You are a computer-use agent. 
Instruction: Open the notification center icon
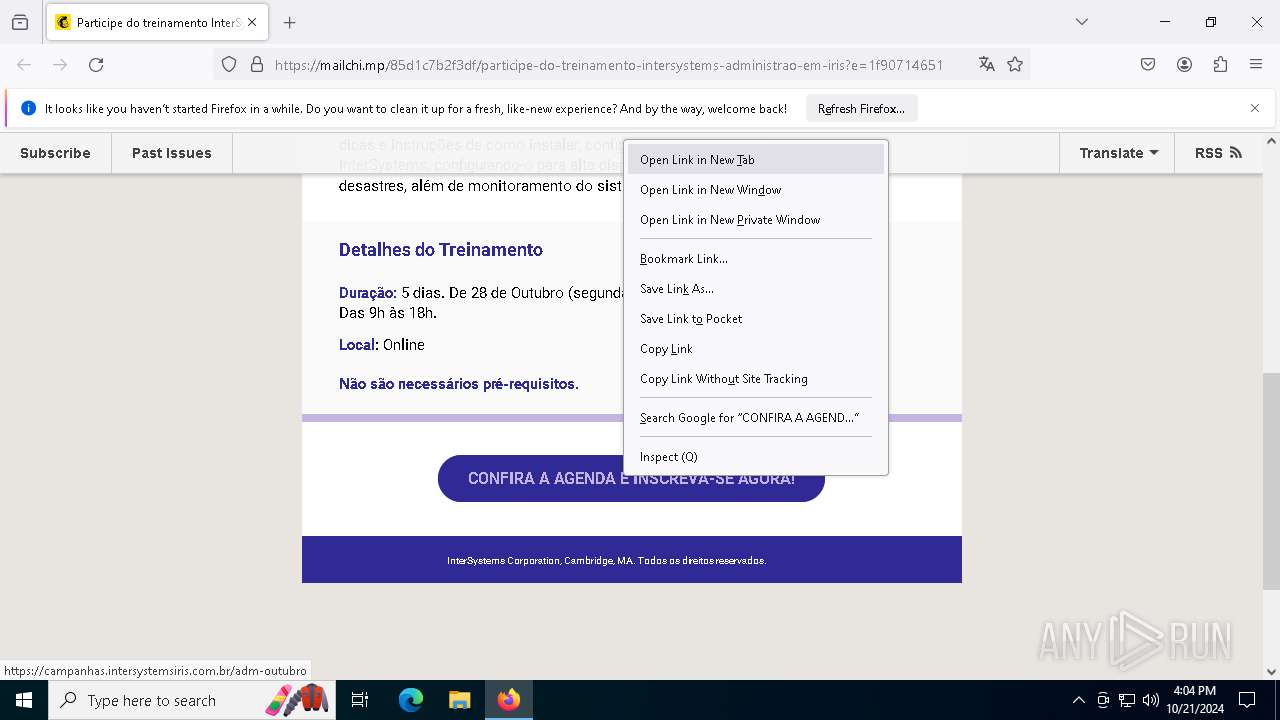(1247, 700)
